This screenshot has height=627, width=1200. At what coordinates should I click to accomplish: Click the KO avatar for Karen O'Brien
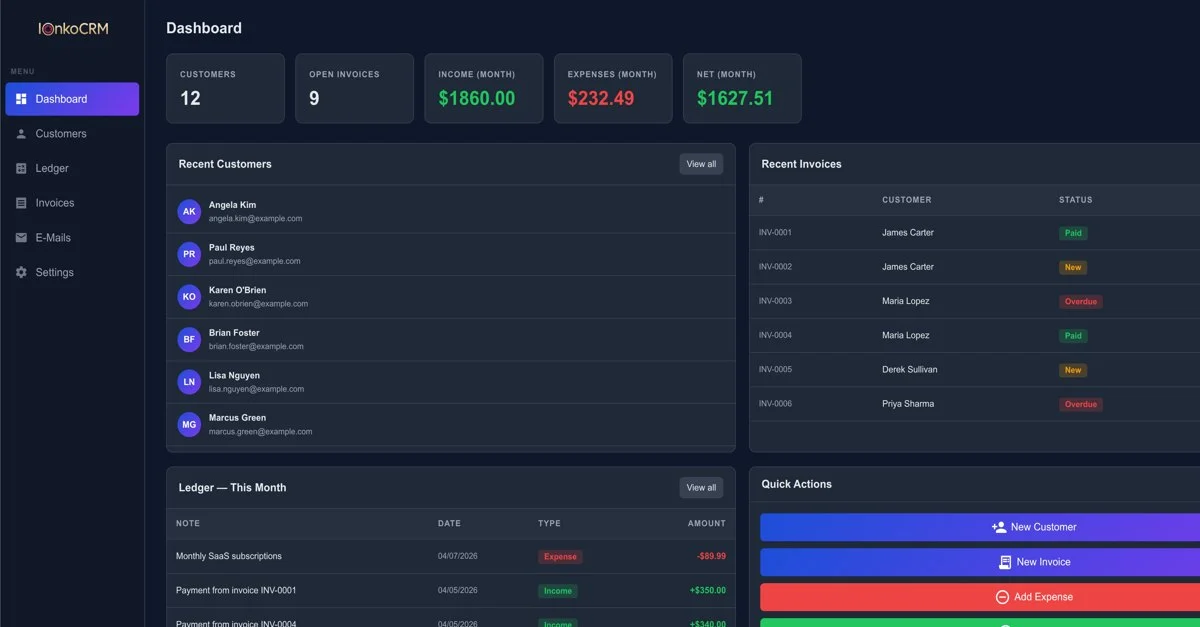[189, 297]
